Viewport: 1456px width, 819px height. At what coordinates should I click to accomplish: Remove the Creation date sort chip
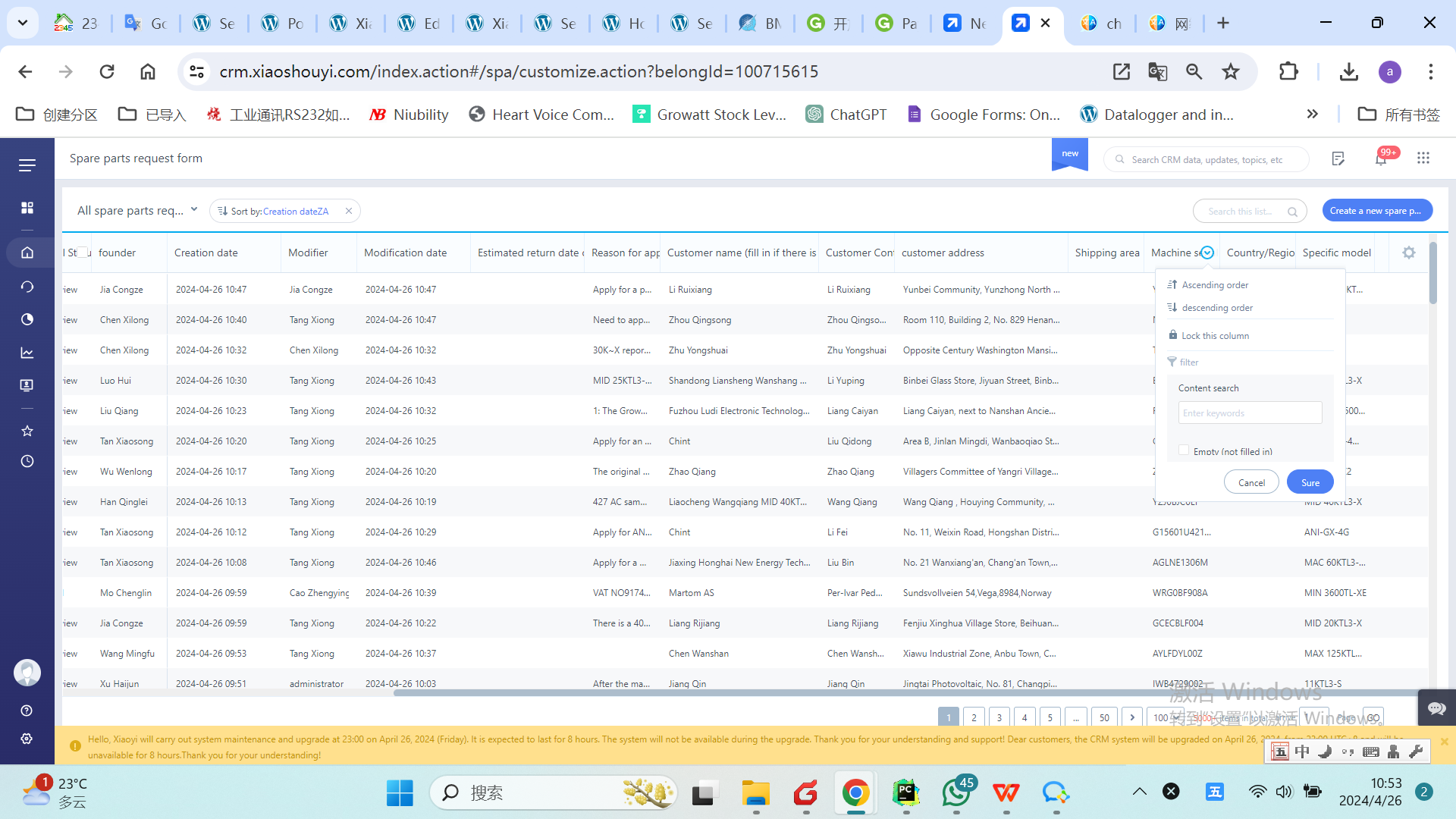click(x=349, y=211)
